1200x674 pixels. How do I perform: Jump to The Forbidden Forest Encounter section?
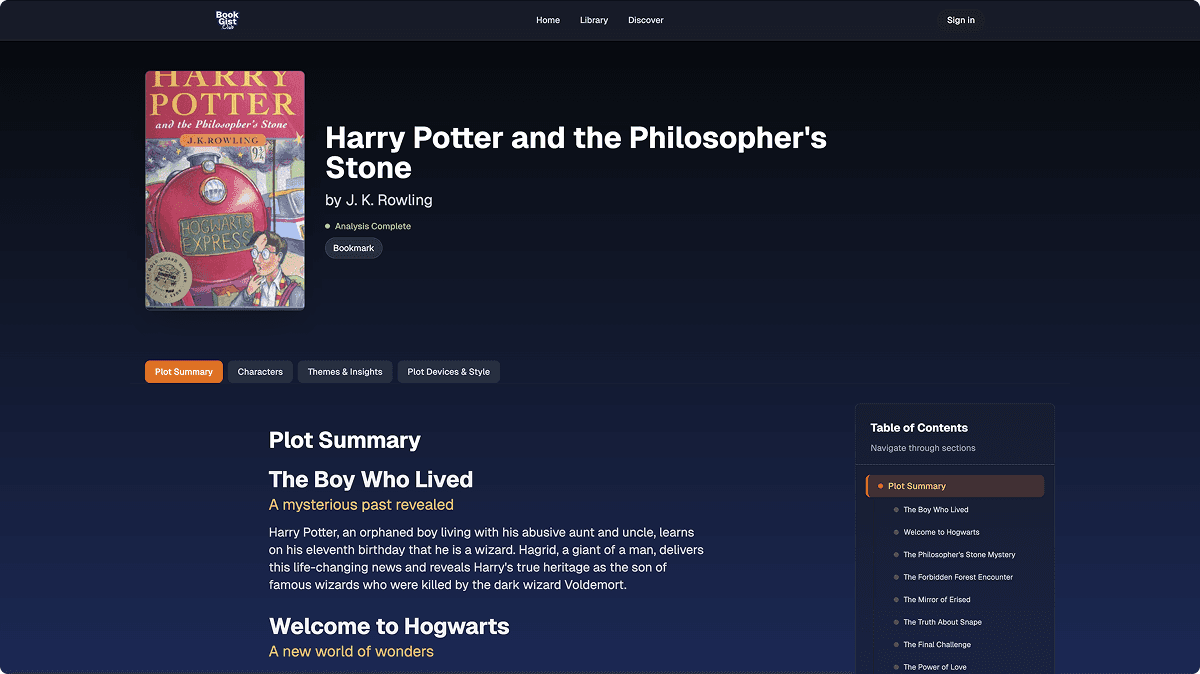pos(958,577)
